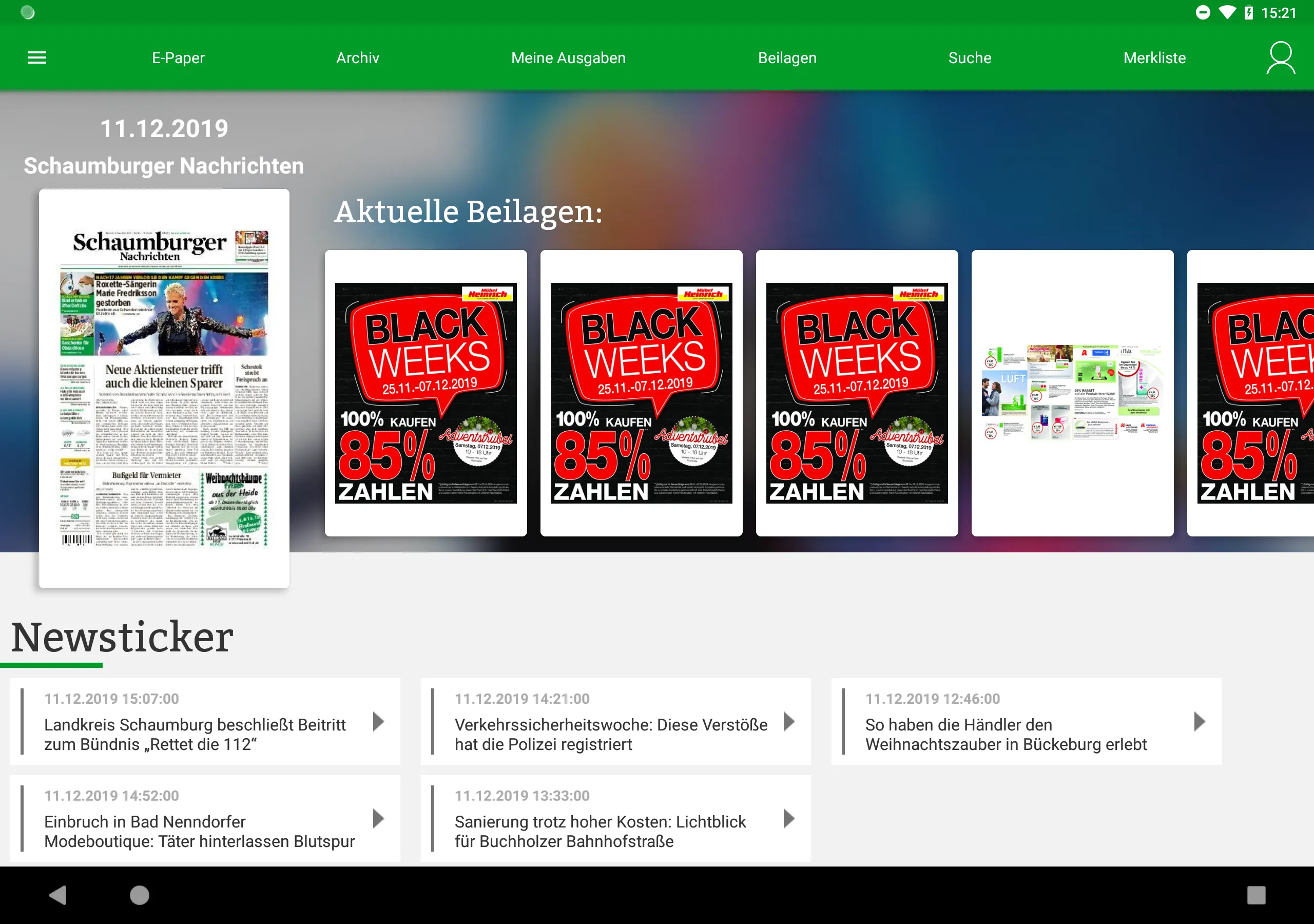
Task: Click the 11.12.2019 issue date heading
Action: [164, 128]
